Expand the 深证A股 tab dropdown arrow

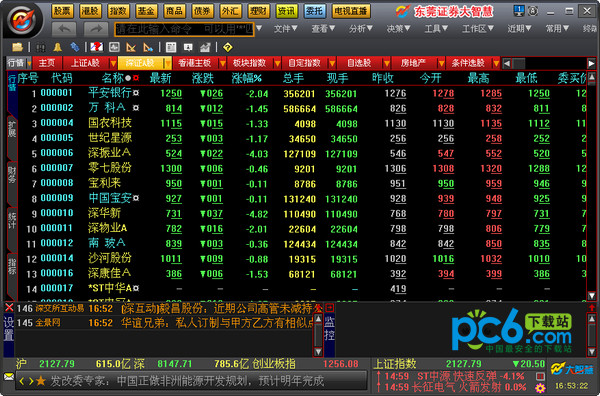point(168,63)
